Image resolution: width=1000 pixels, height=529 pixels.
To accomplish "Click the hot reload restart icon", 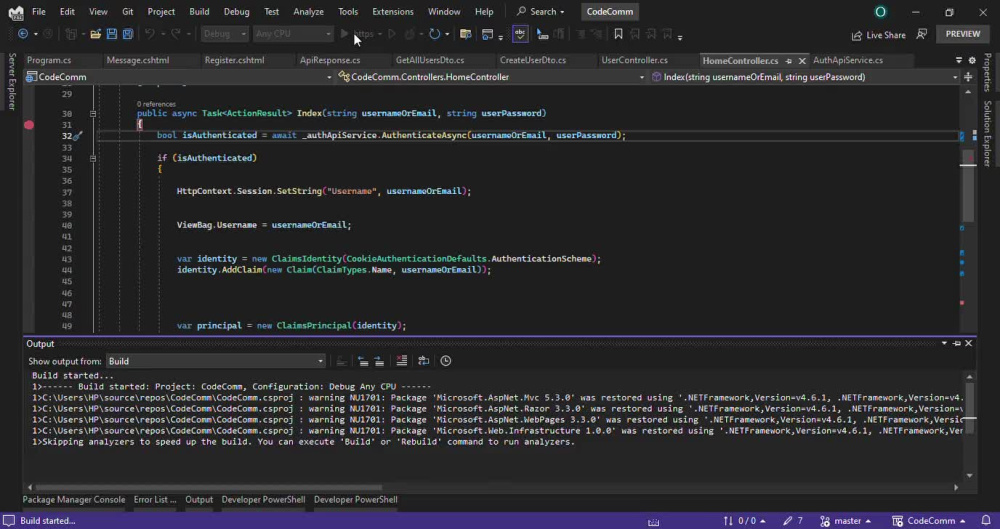I will (x=434, y=34).
